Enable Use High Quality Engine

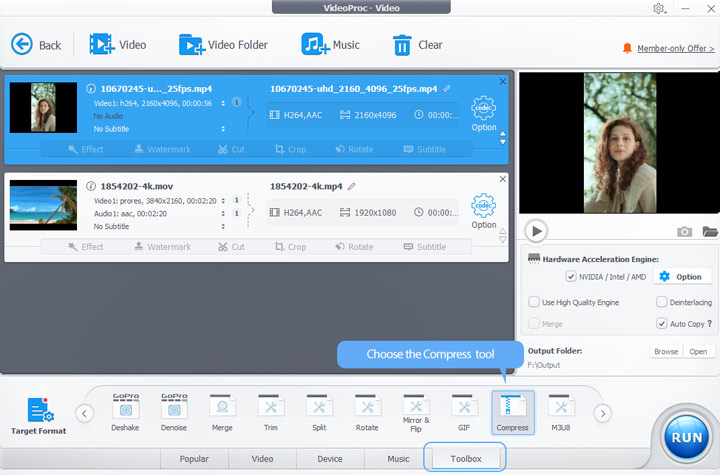pyautogui.click(x=534, y=302)
